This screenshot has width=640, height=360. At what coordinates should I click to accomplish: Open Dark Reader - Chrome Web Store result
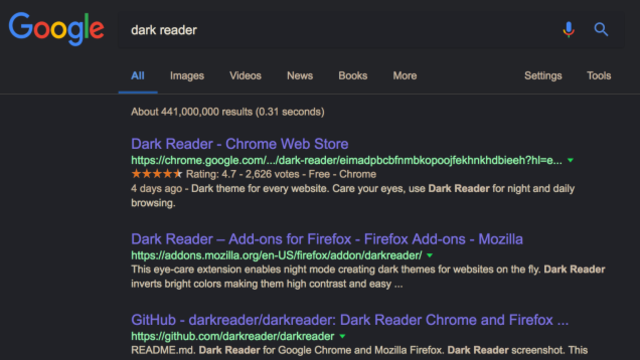(240, 144)
